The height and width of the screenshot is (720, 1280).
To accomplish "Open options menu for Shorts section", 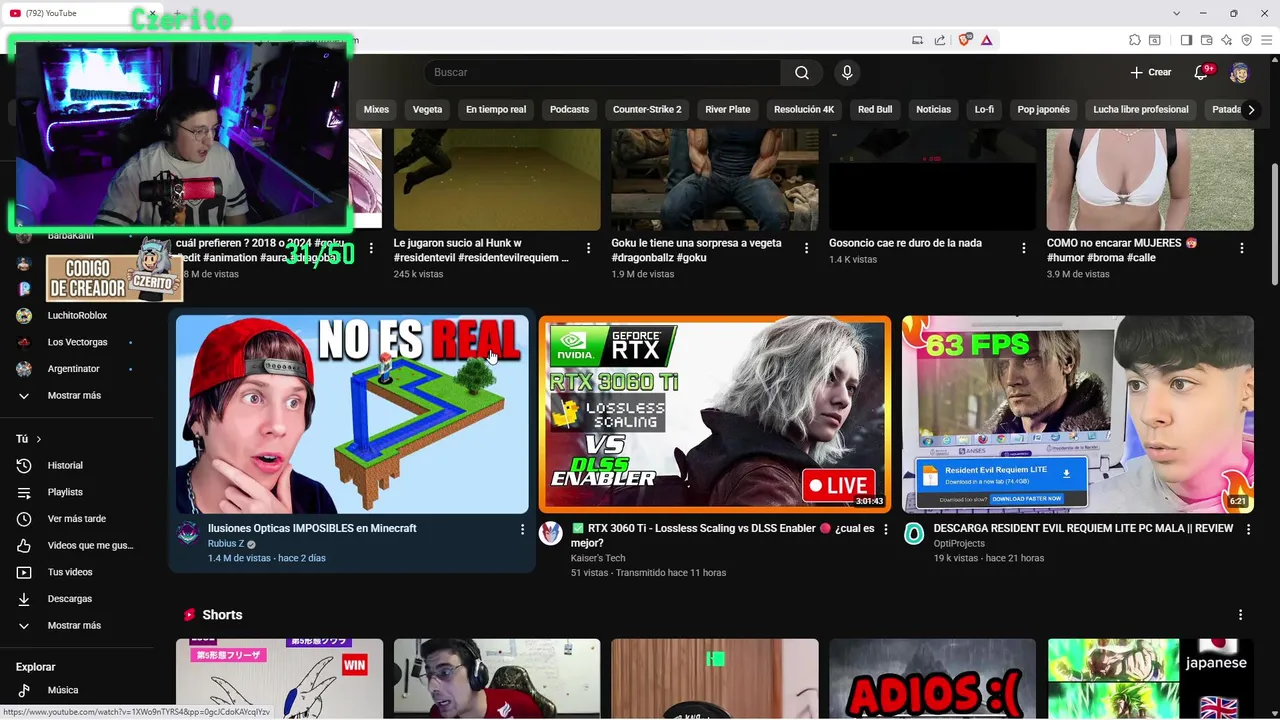I will (1240, 615).
